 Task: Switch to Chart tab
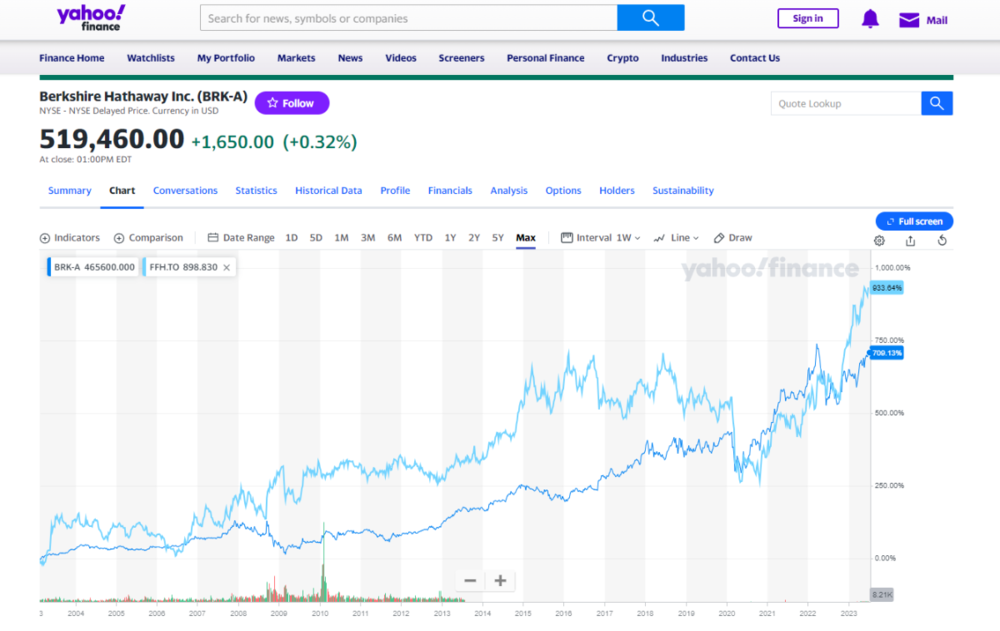122,190
